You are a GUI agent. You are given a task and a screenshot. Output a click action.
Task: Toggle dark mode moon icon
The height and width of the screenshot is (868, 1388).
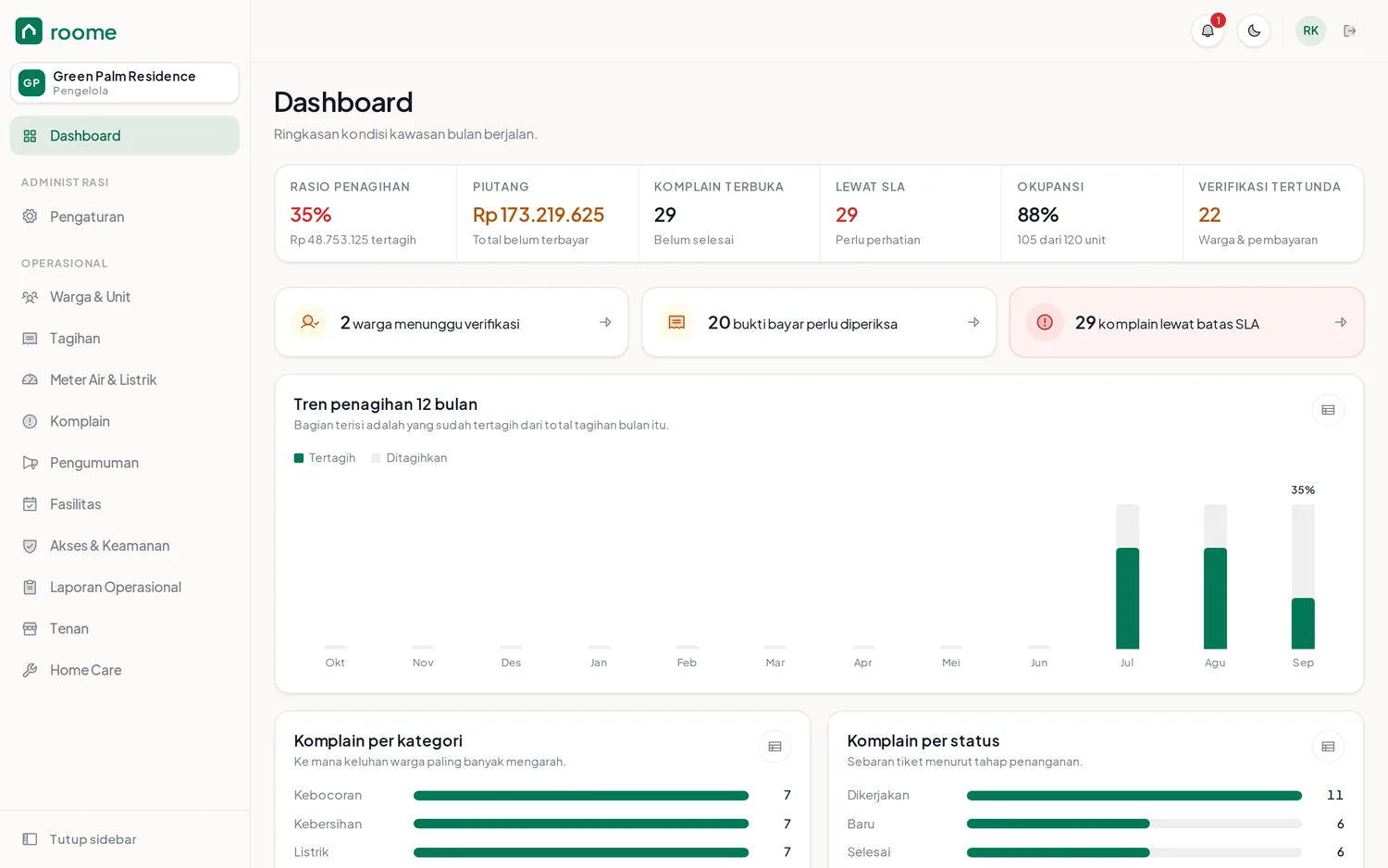click(1254, 31)
